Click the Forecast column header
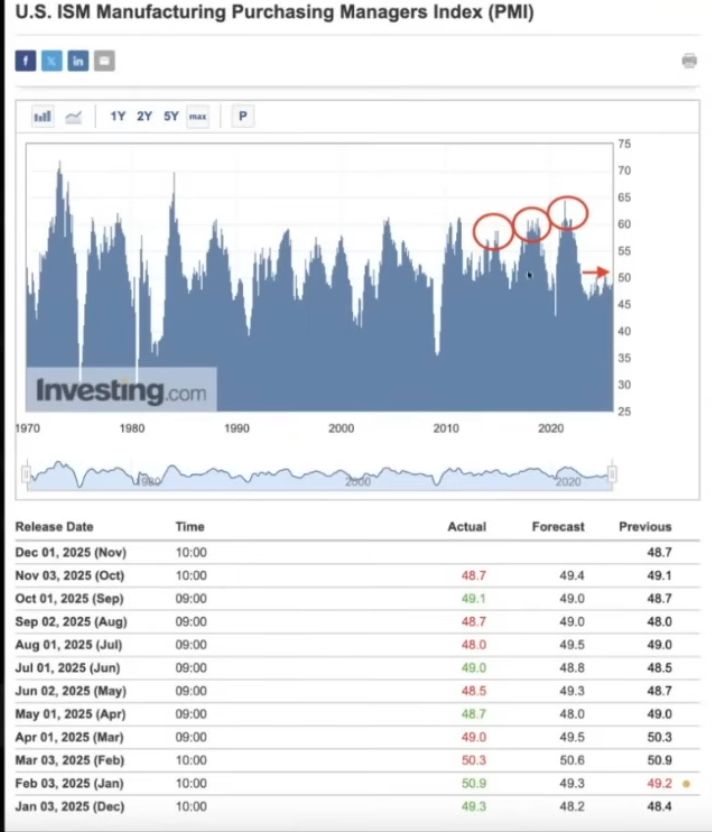This screenshot has width=712, height=832. click(x=558, y=527)
